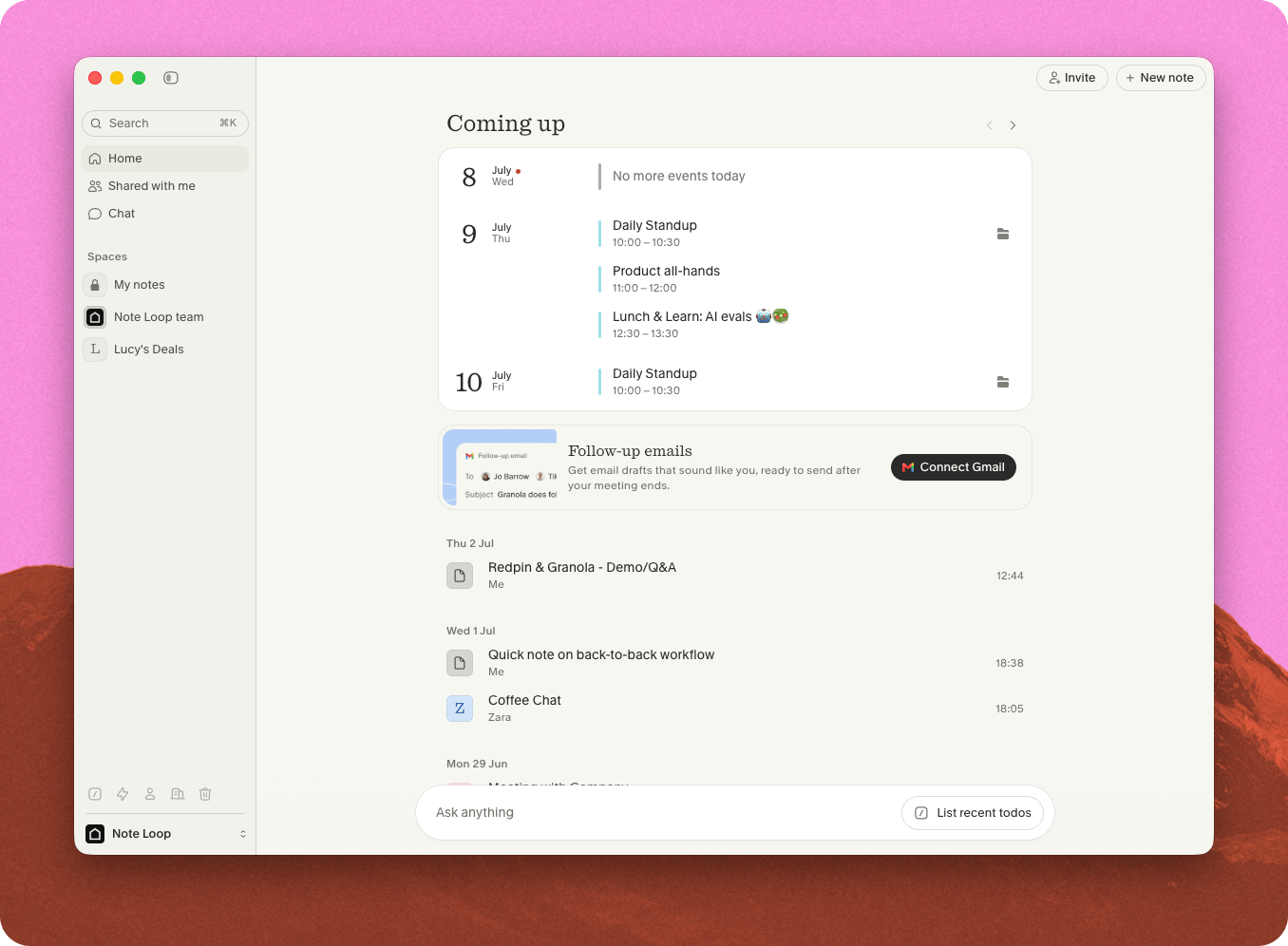Open Shared with me
Screen dimensions: 1288x946
(x=165, y=186)
